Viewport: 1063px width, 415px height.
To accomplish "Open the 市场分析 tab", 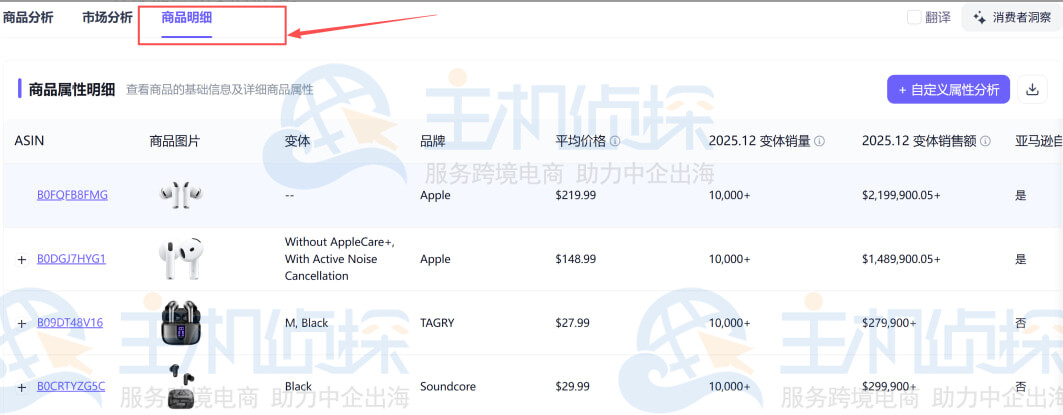I will pos(107,18).
